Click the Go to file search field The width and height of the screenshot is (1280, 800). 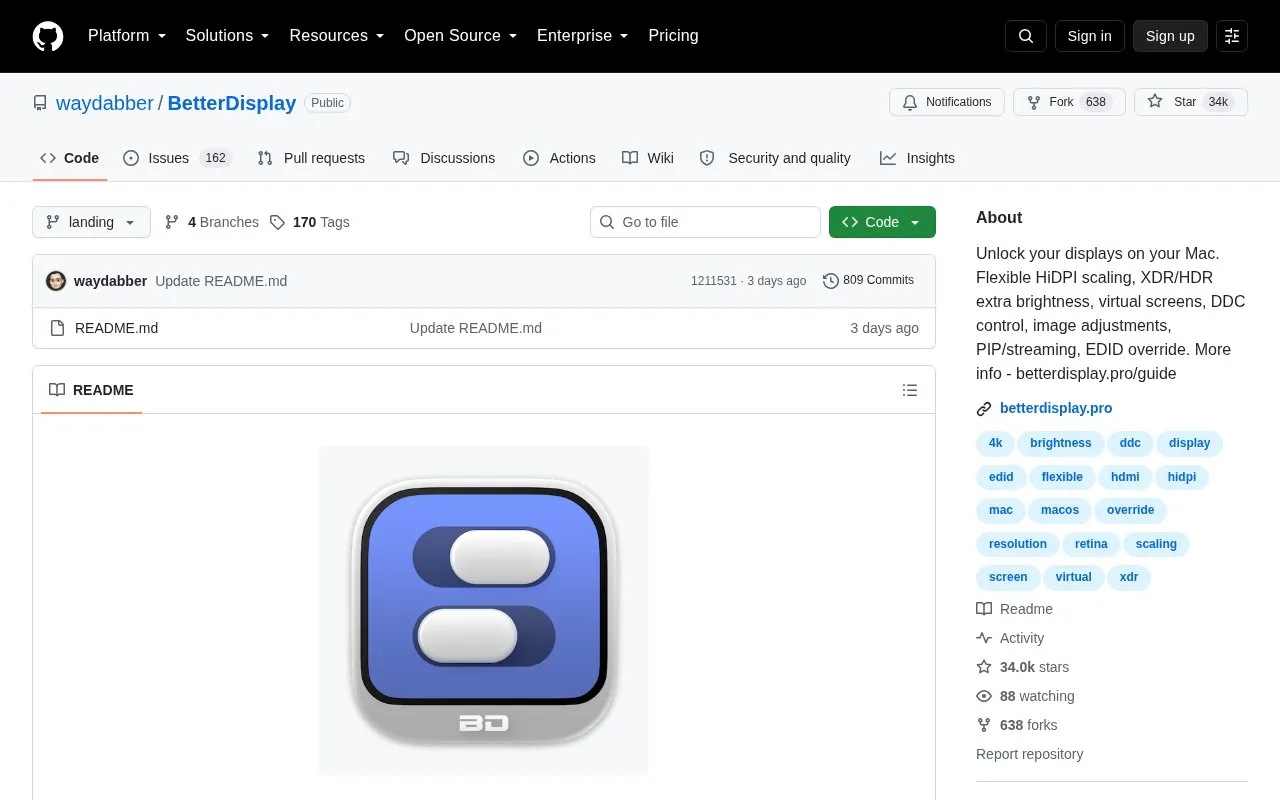coord(705,222)
